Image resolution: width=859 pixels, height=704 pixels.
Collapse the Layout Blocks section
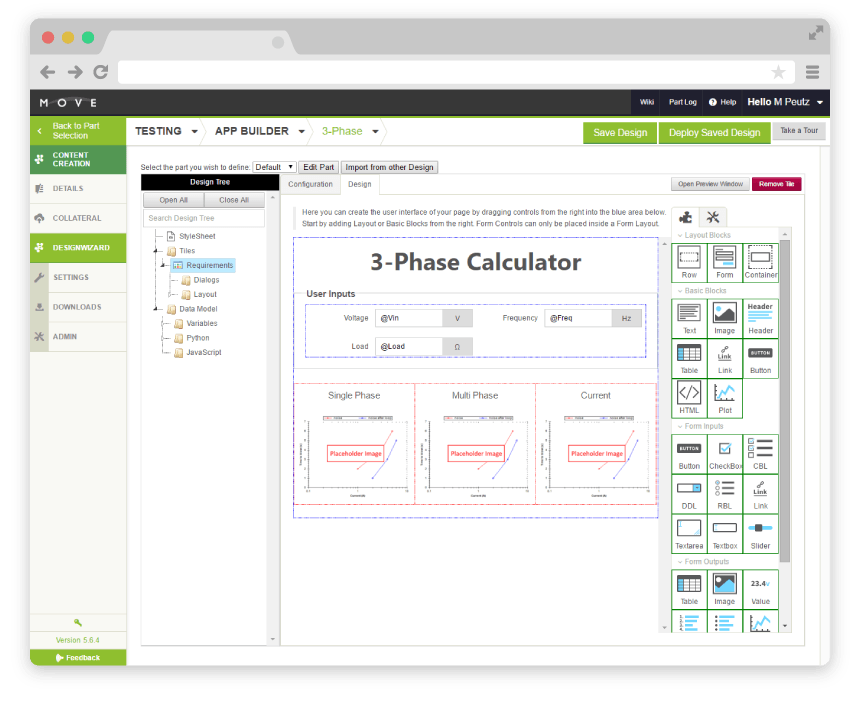pyautogui.click(x=705, y=235)
